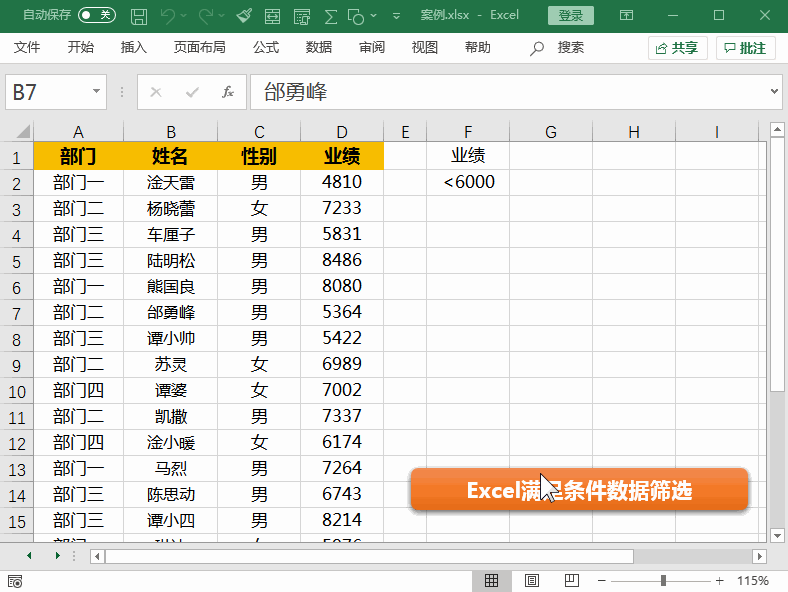Click the insert function fx icon
This screenshot has width=788, height=592.
[228, 92]
